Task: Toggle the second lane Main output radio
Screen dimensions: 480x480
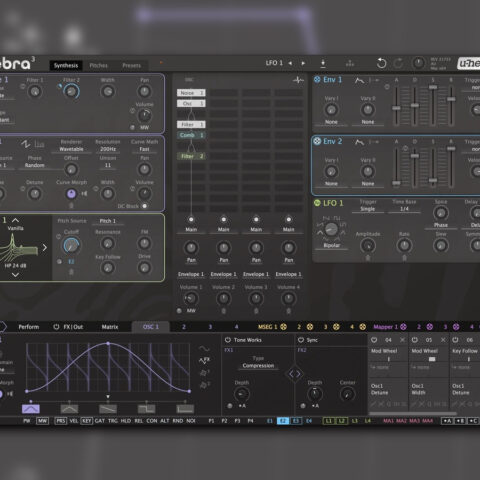Action: coord(223,219)
